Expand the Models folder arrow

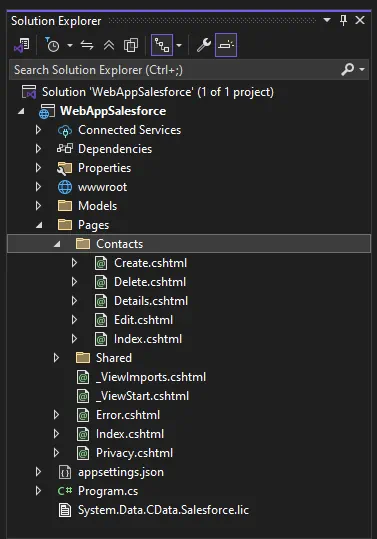click(x=38, y=206)
